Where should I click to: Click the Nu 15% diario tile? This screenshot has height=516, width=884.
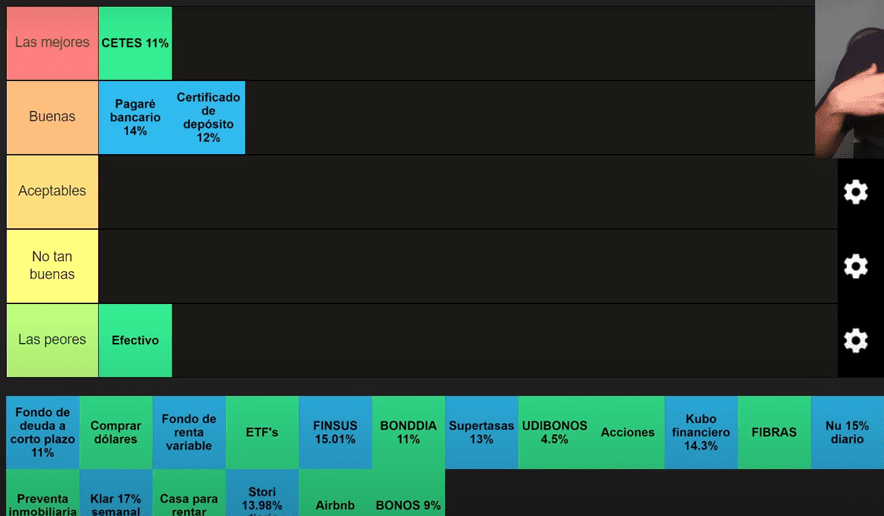coord(846,433)
